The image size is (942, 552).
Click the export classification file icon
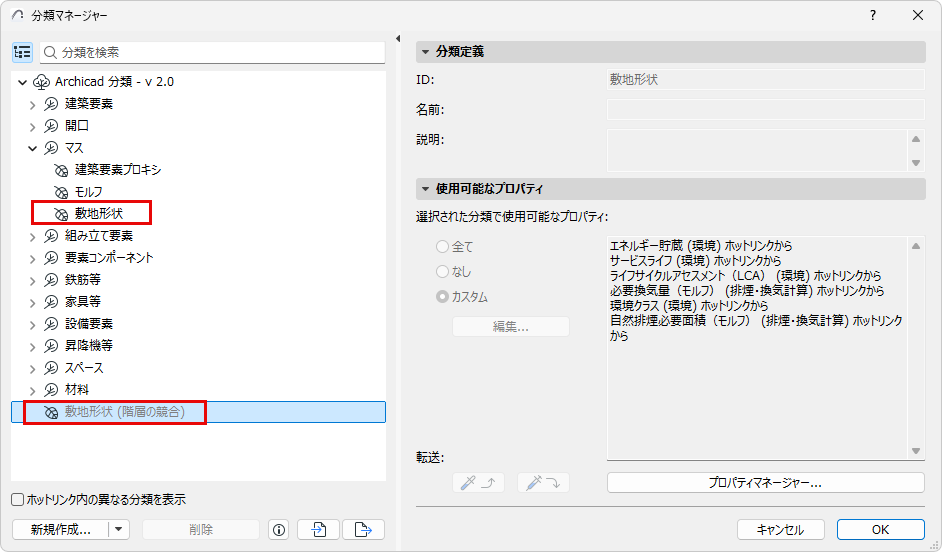tap(363, 530)
